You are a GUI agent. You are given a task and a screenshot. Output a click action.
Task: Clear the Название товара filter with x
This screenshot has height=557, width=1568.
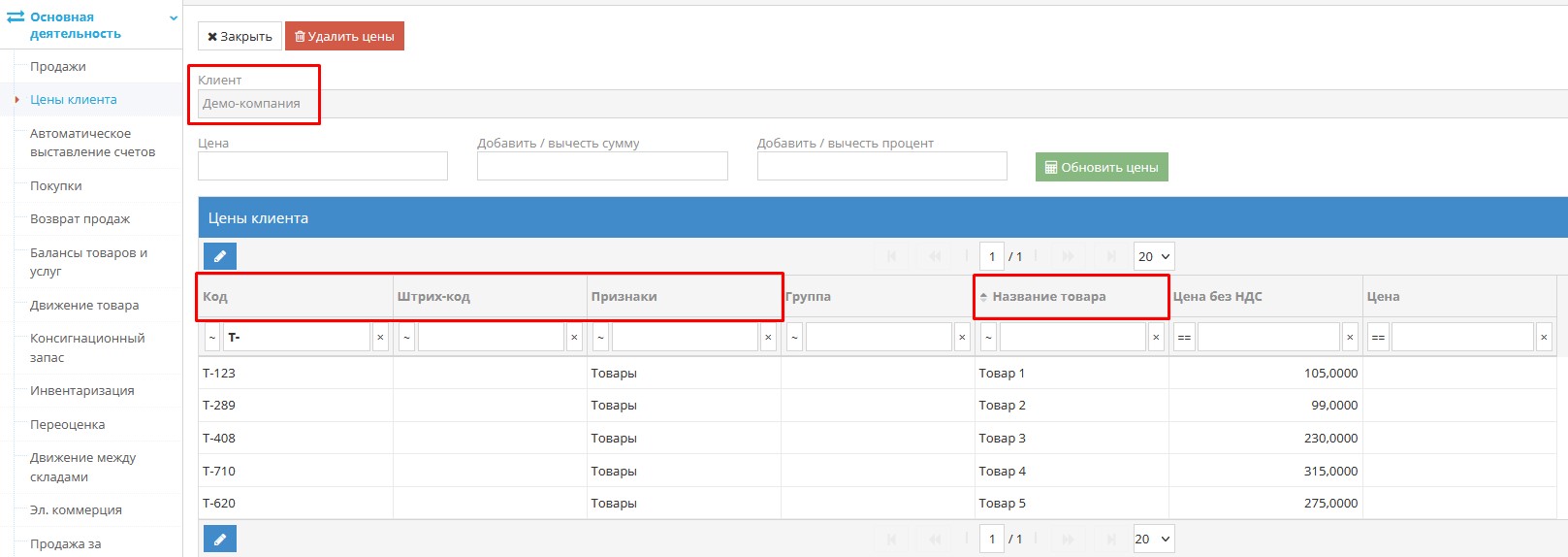click(x=1156, y=338)
